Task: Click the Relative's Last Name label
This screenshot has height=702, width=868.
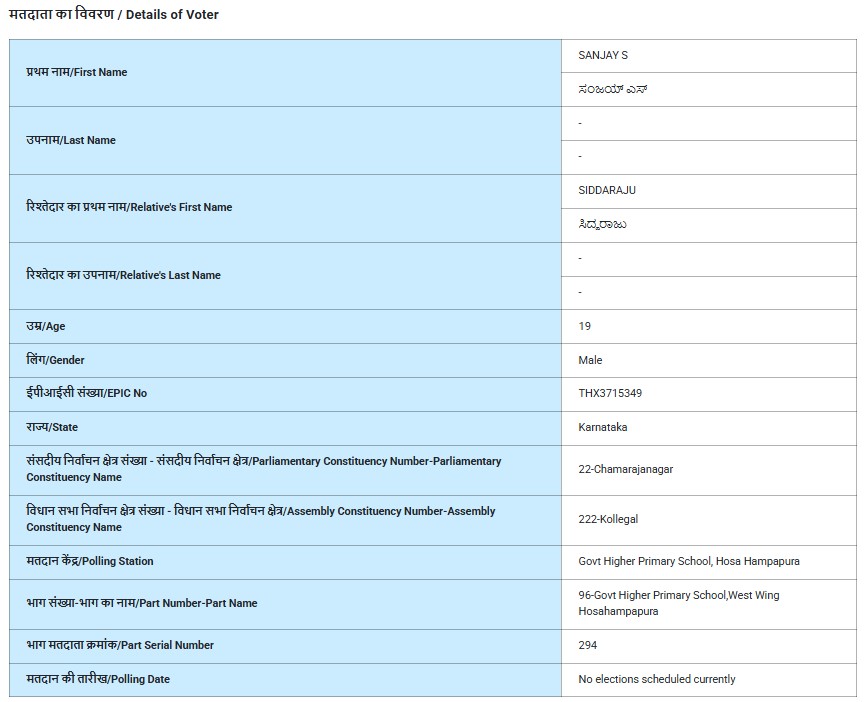Action: 123,275
